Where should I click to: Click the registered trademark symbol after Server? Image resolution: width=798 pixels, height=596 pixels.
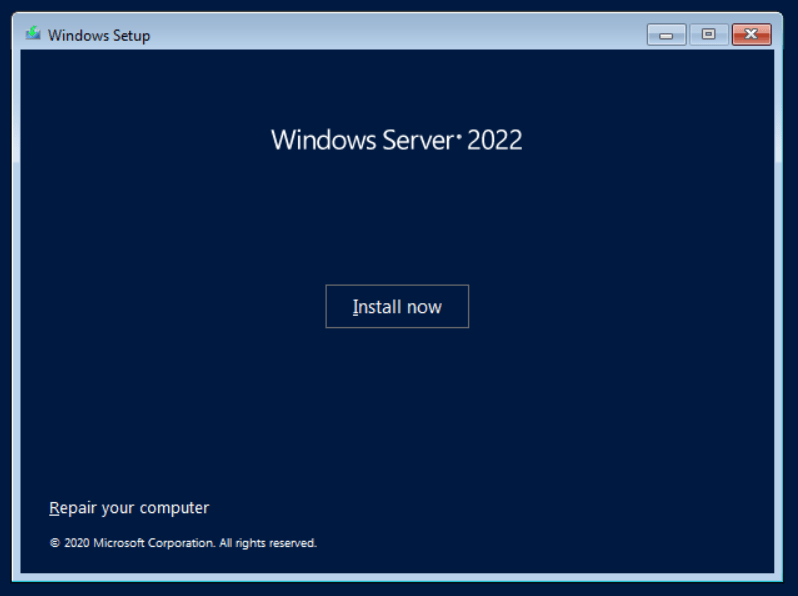pos(459,134)
